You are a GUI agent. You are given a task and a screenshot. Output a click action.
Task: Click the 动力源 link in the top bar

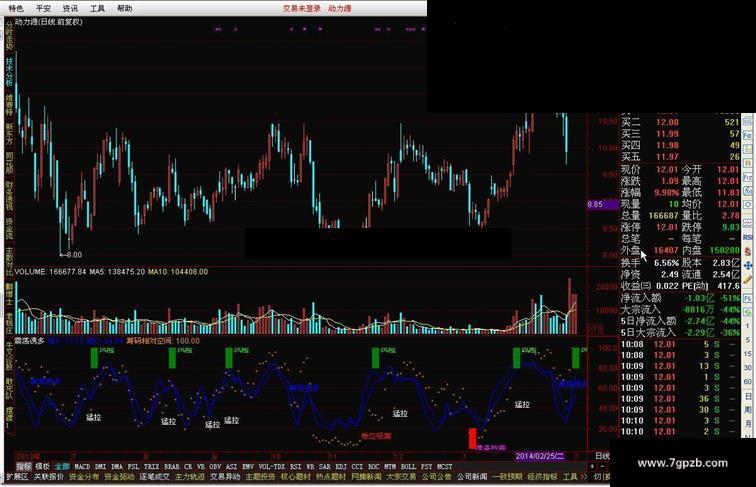coord(340,8)
